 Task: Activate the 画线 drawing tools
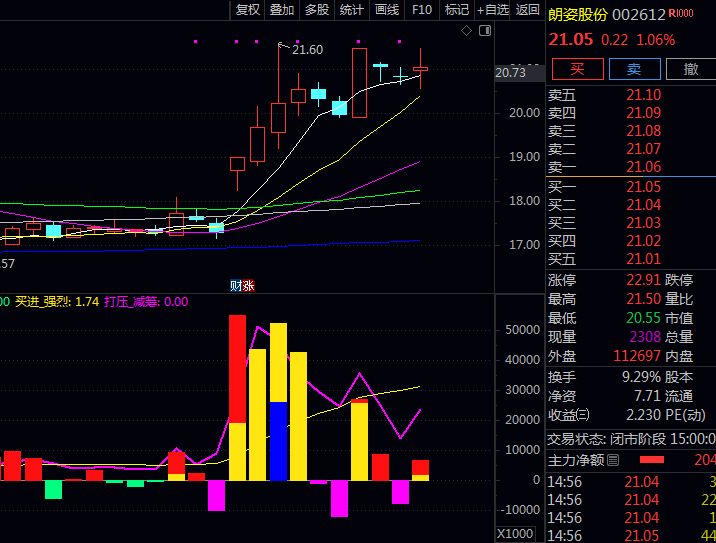[386, 10]
